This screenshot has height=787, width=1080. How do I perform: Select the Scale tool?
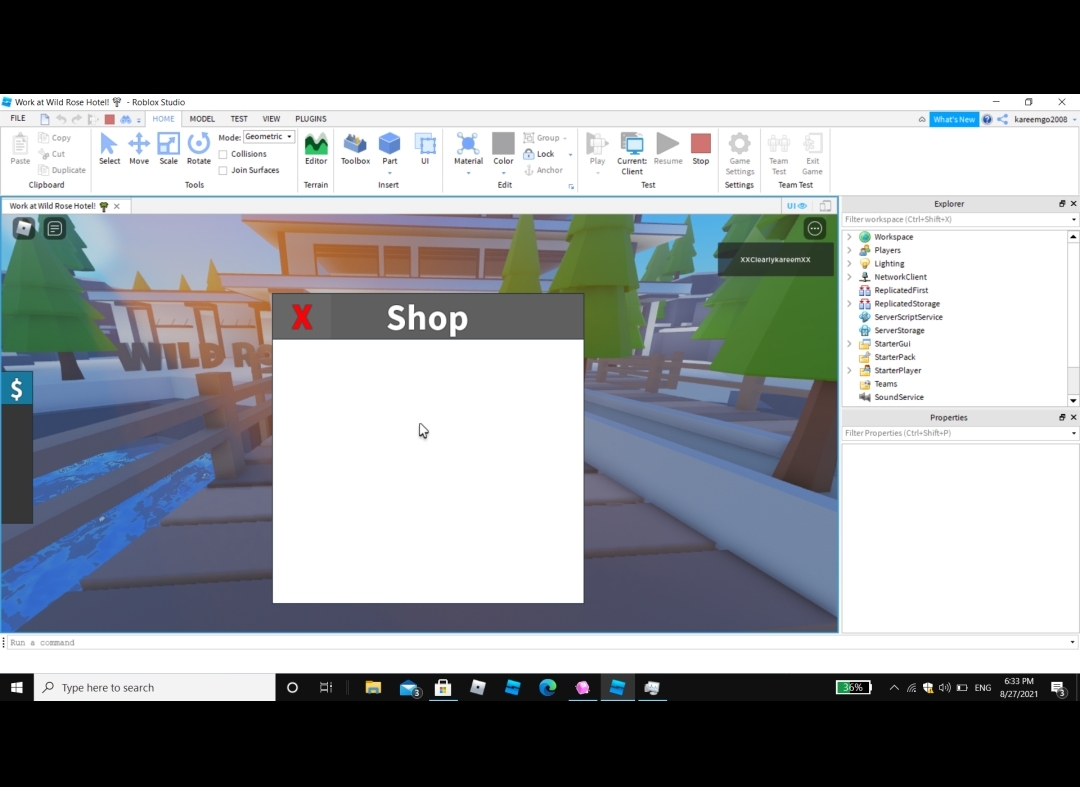point(168,150)
